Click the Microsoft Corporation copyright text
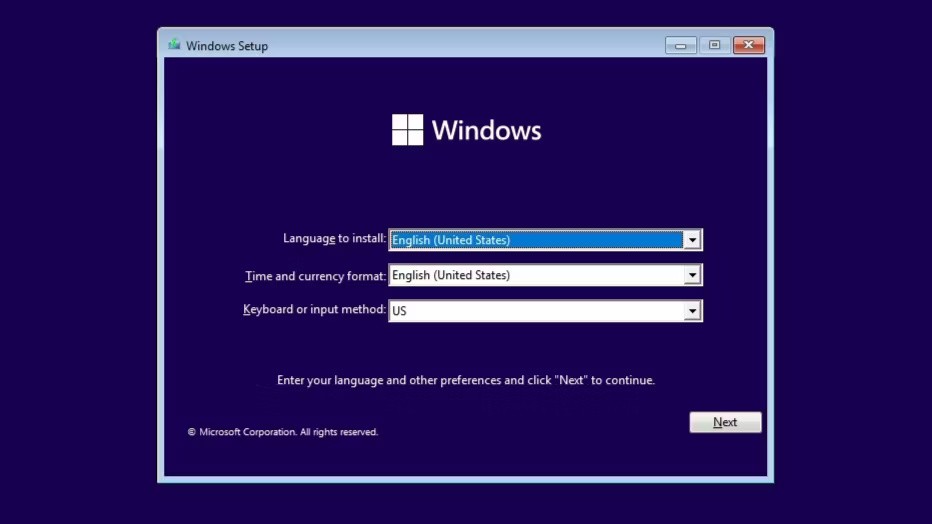 click(x=283, y=432)
